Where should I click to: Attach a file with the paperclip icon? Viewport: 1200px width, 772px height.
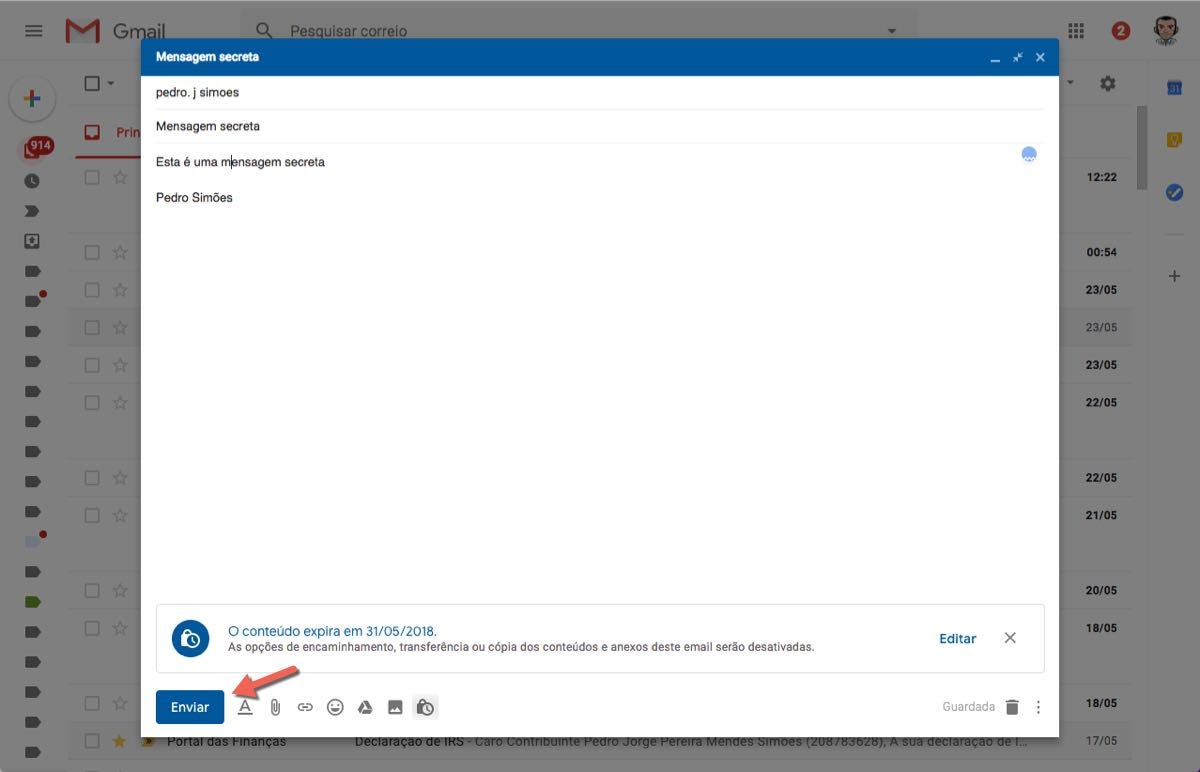(275, 707)
